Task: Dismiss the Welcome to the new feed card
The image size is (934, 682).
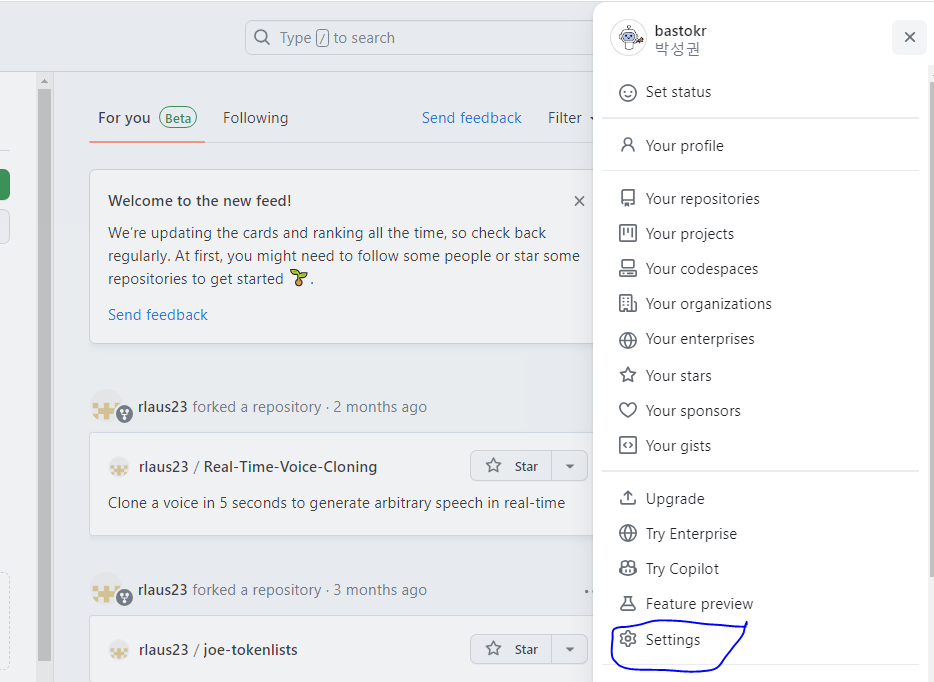Action: 579,201
